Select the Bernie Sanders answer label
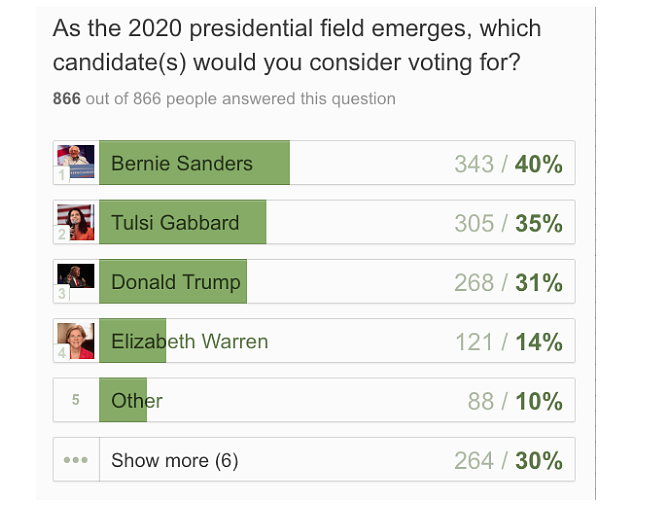The width and height of the screenshot is (652, 517). click(x=182, y=163)
